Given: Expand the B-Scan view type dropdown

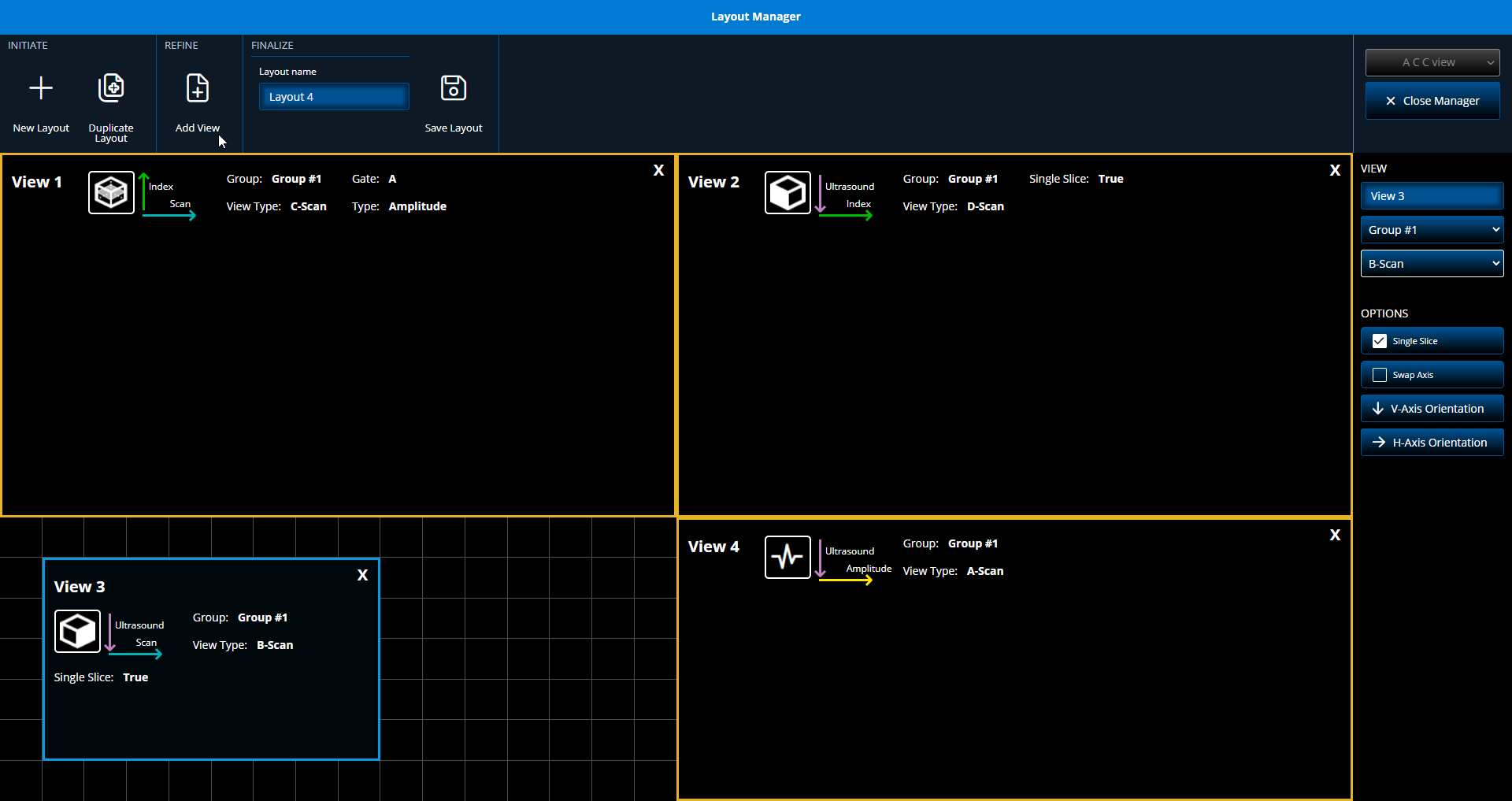Looking at the screenshot, I should click(x=1432, y=264).
